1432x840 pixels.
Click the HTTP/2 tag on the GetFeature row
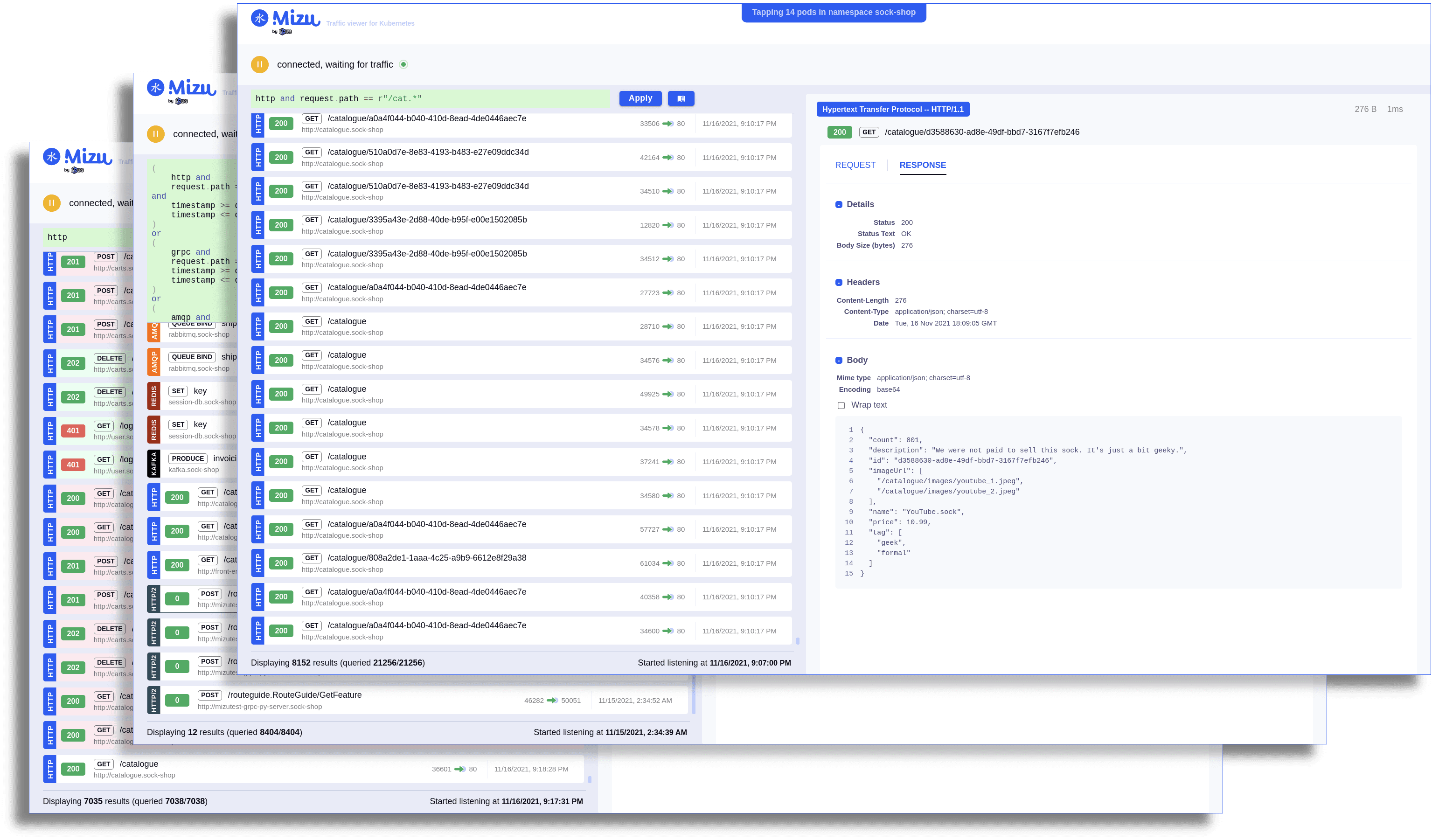pos(153,700)
